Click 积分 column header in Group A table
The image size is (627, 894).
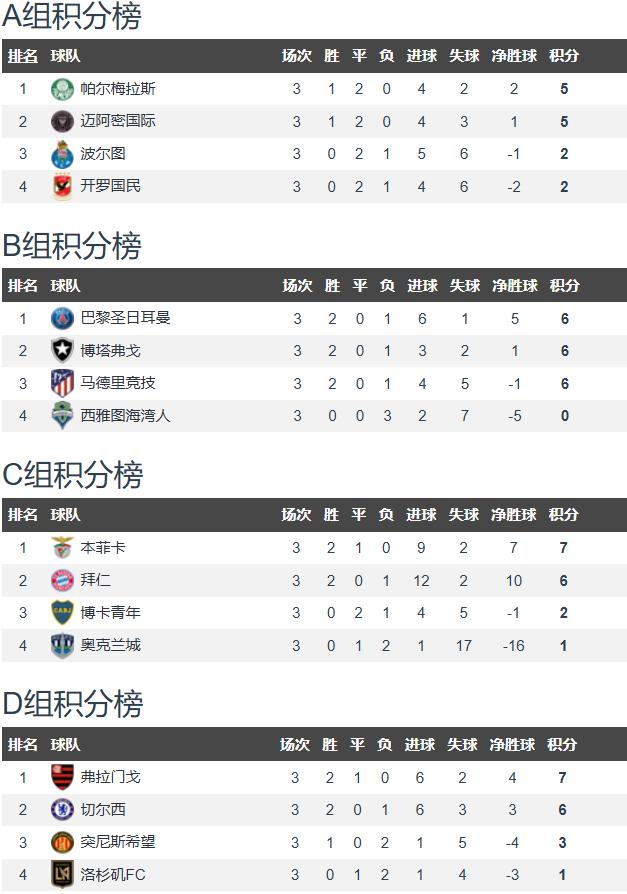point(564,56)
